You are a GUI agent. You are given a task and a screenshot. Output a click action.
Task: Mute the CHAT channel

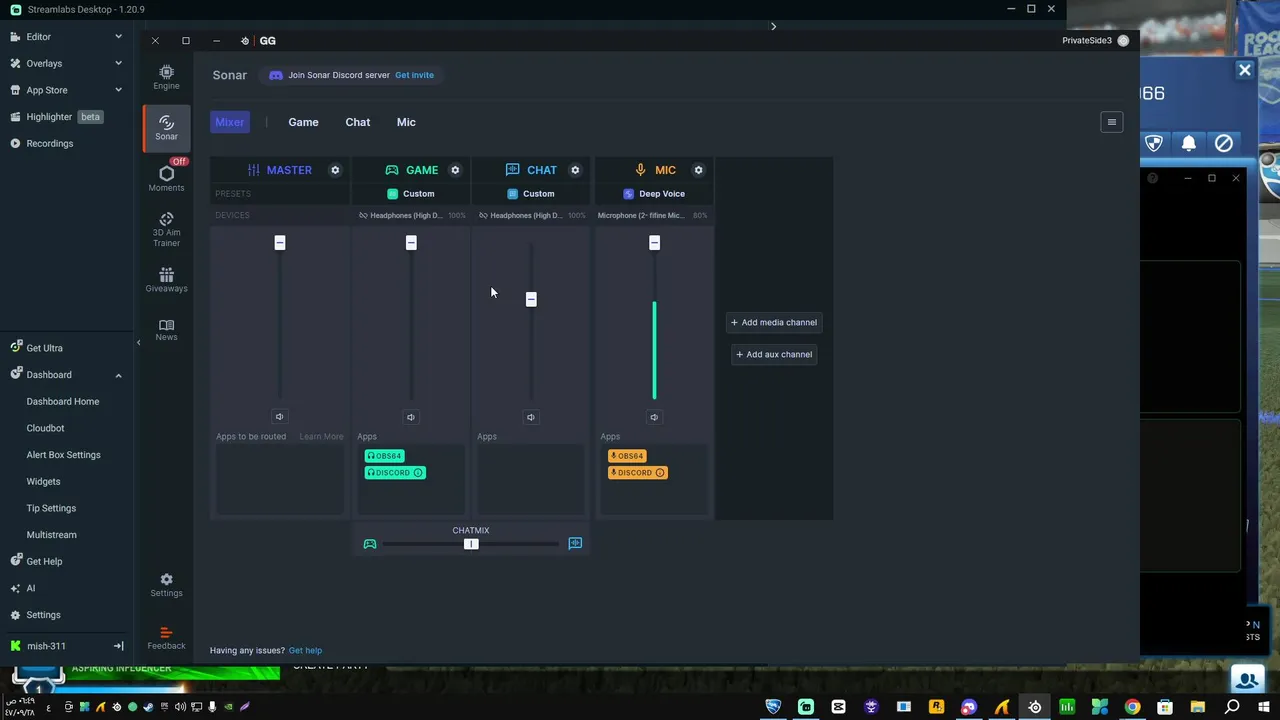coord(531,417)
